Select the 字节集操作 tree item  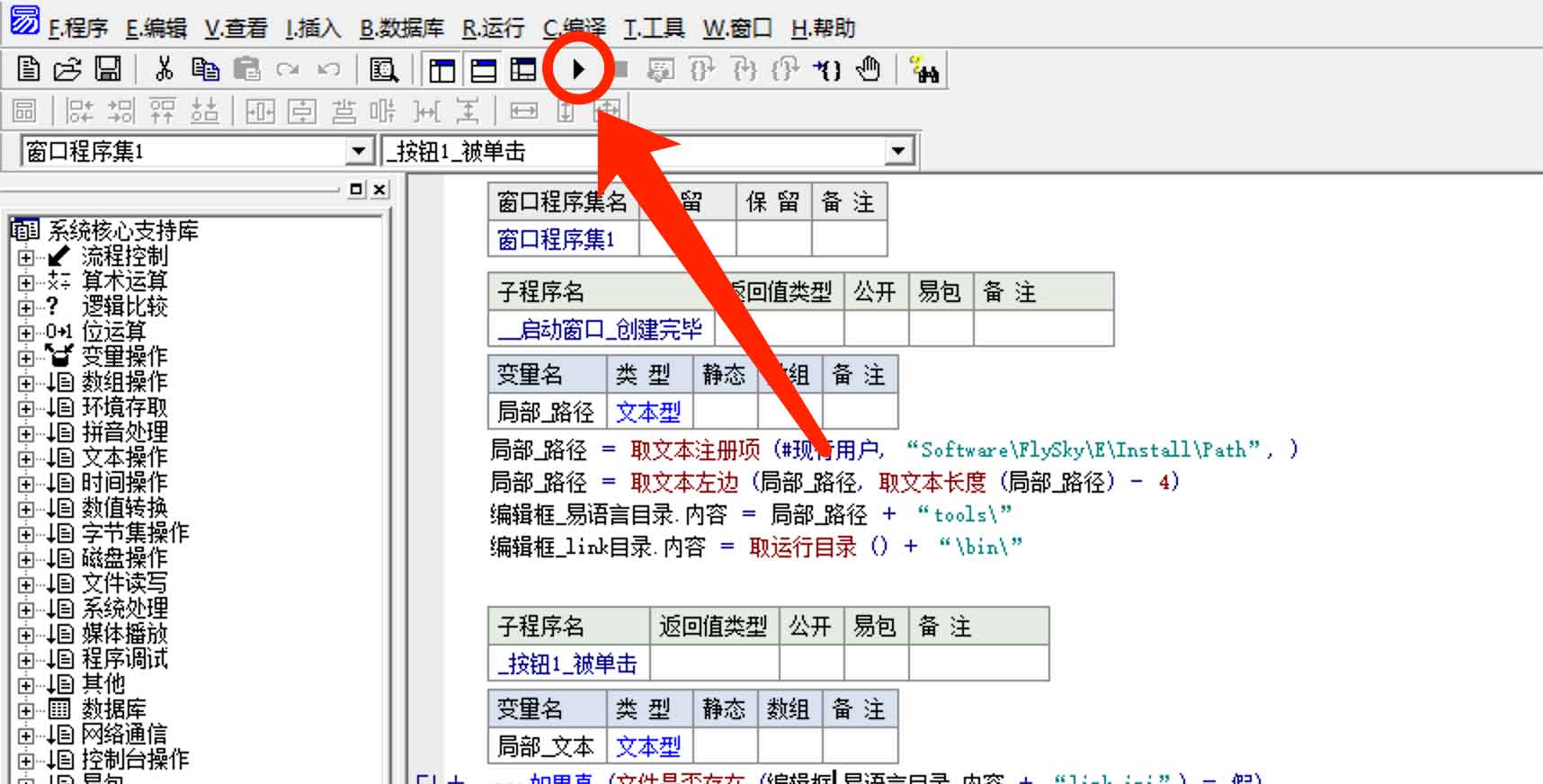tap(135, 533)
